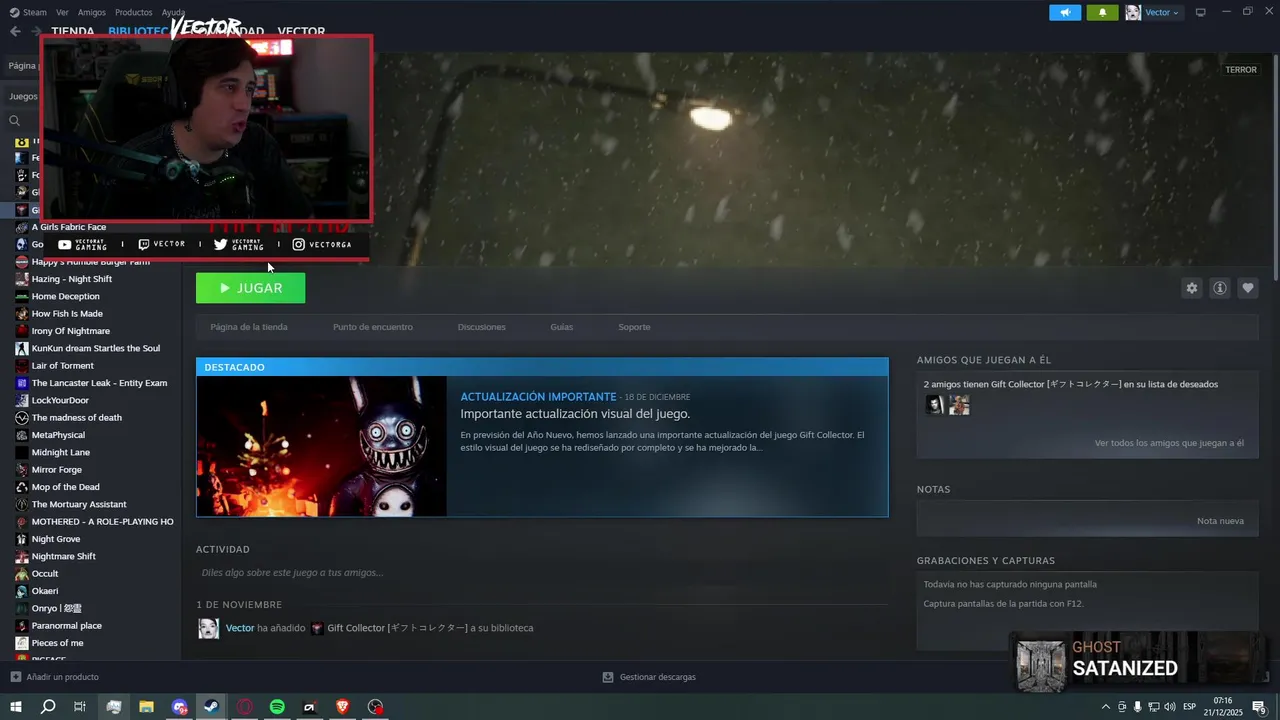The width and height of the screenshot is (1280, 720).
Task: Select Midnight Lane in library list
Action: (x=61, y=452)
